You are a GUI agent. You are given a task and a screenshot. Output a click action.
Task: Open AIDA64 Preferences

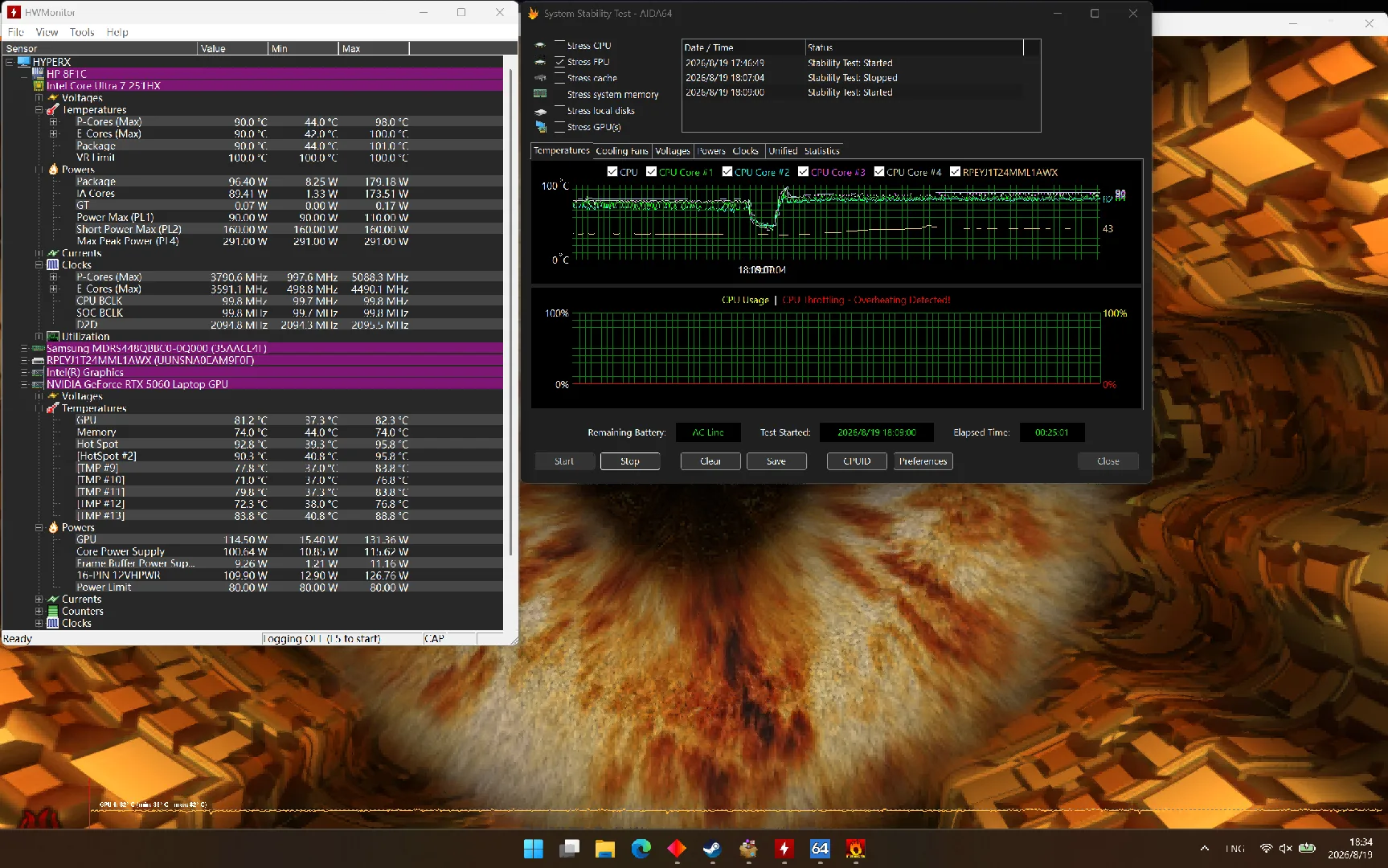[923, 461]
